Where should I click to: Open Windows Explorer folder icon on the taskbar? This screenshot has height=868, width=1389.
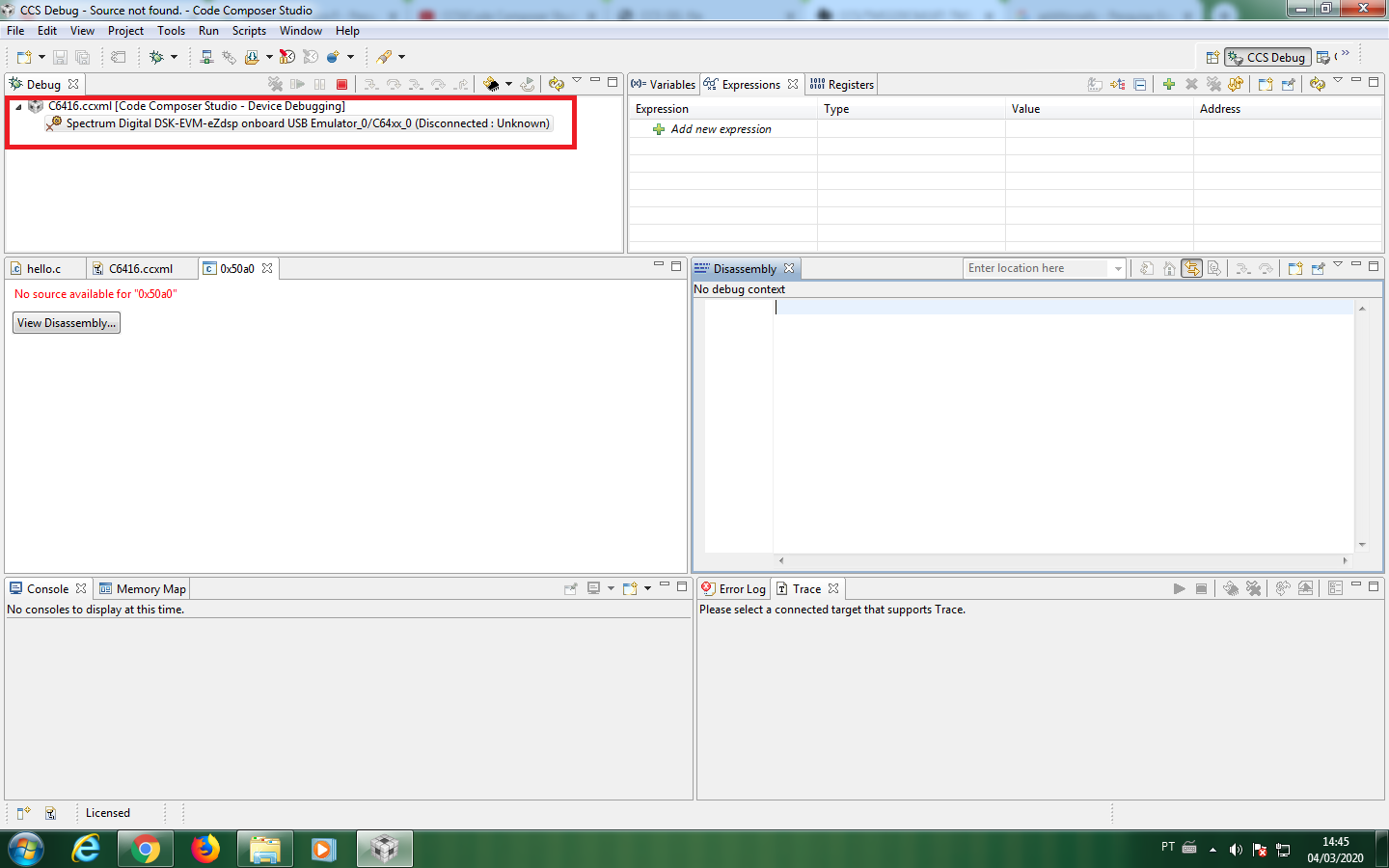[x=264, y=849]
